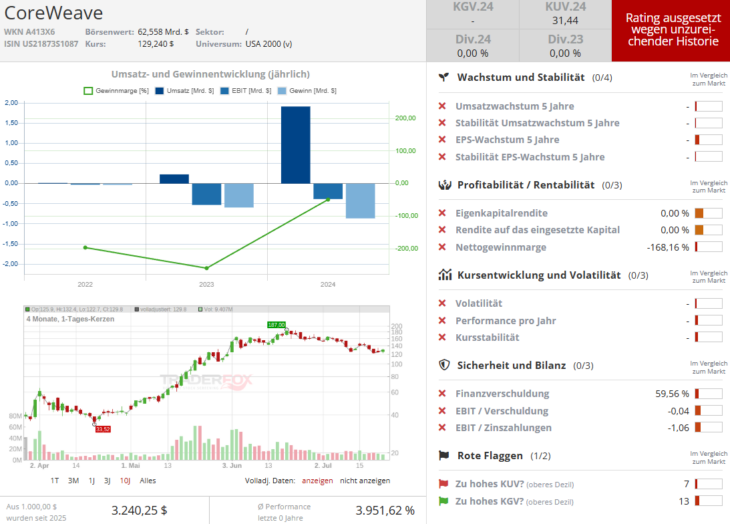730x524 pixels.
Task: Click the Div.24 value 0,00 %
Action: point(473,54)
